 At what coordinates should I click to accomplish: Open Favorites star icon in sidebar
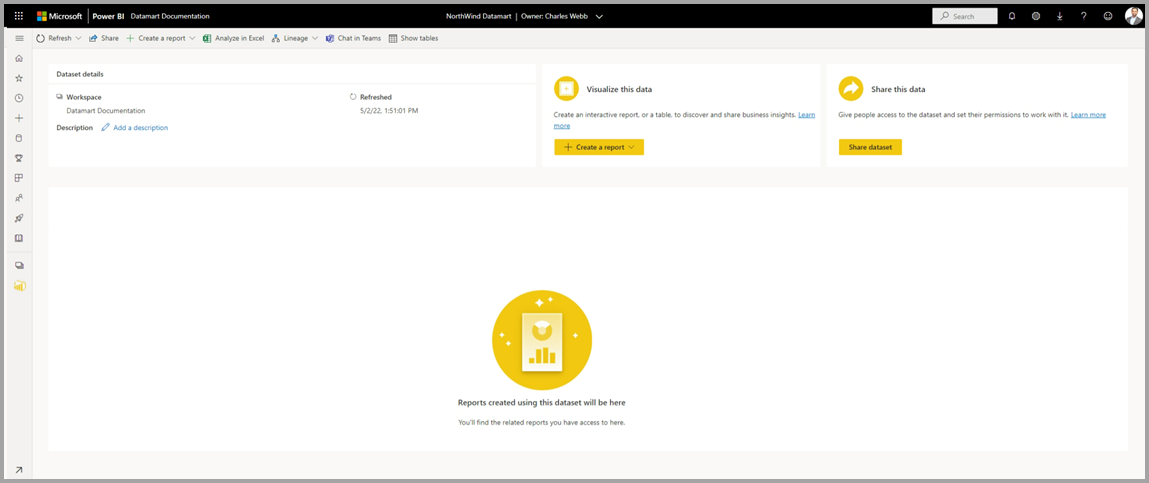[19, 78]
